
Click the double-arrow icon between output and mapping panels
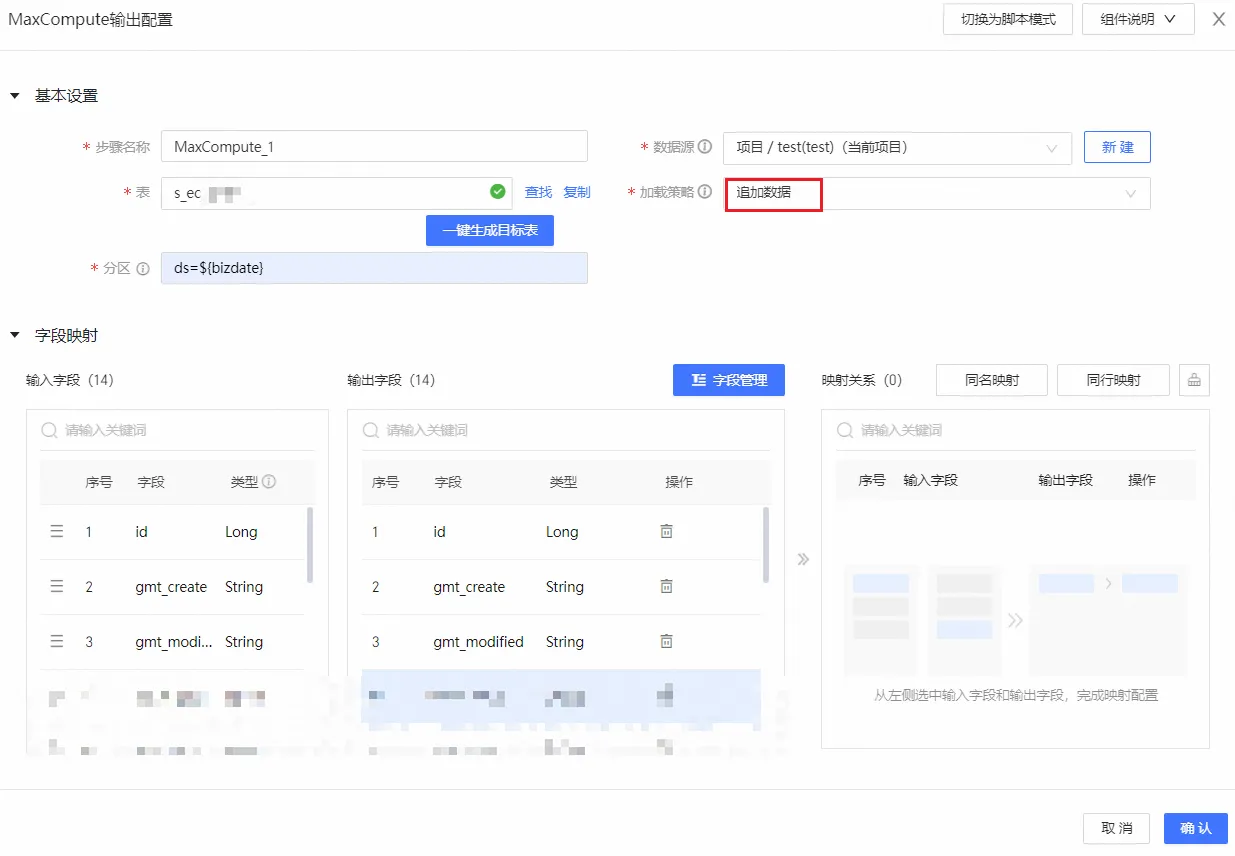point(803,559)
